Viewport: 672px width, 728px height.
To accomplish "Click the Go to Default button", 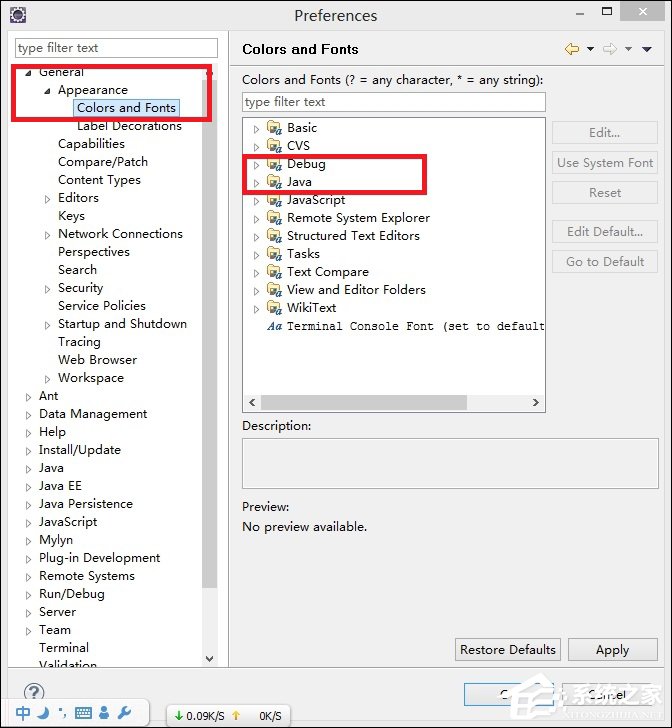I will tap(605, 262).
